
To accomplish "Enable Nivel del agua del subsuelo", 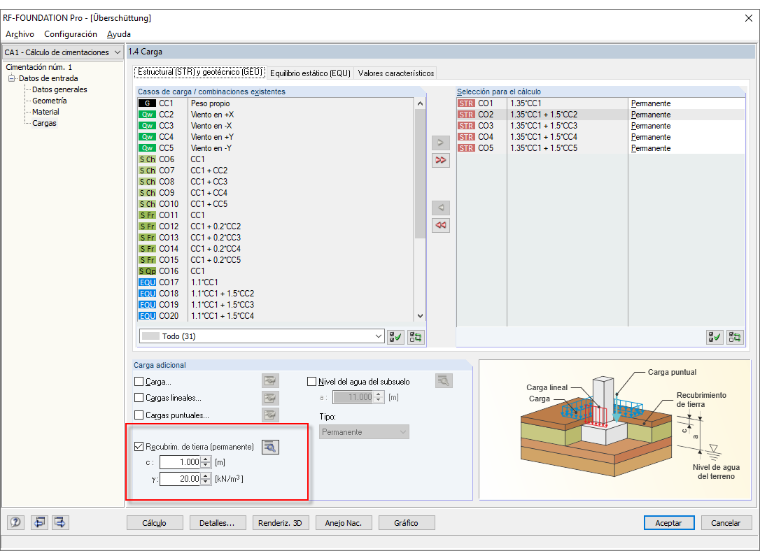I will tap(312, 382).
